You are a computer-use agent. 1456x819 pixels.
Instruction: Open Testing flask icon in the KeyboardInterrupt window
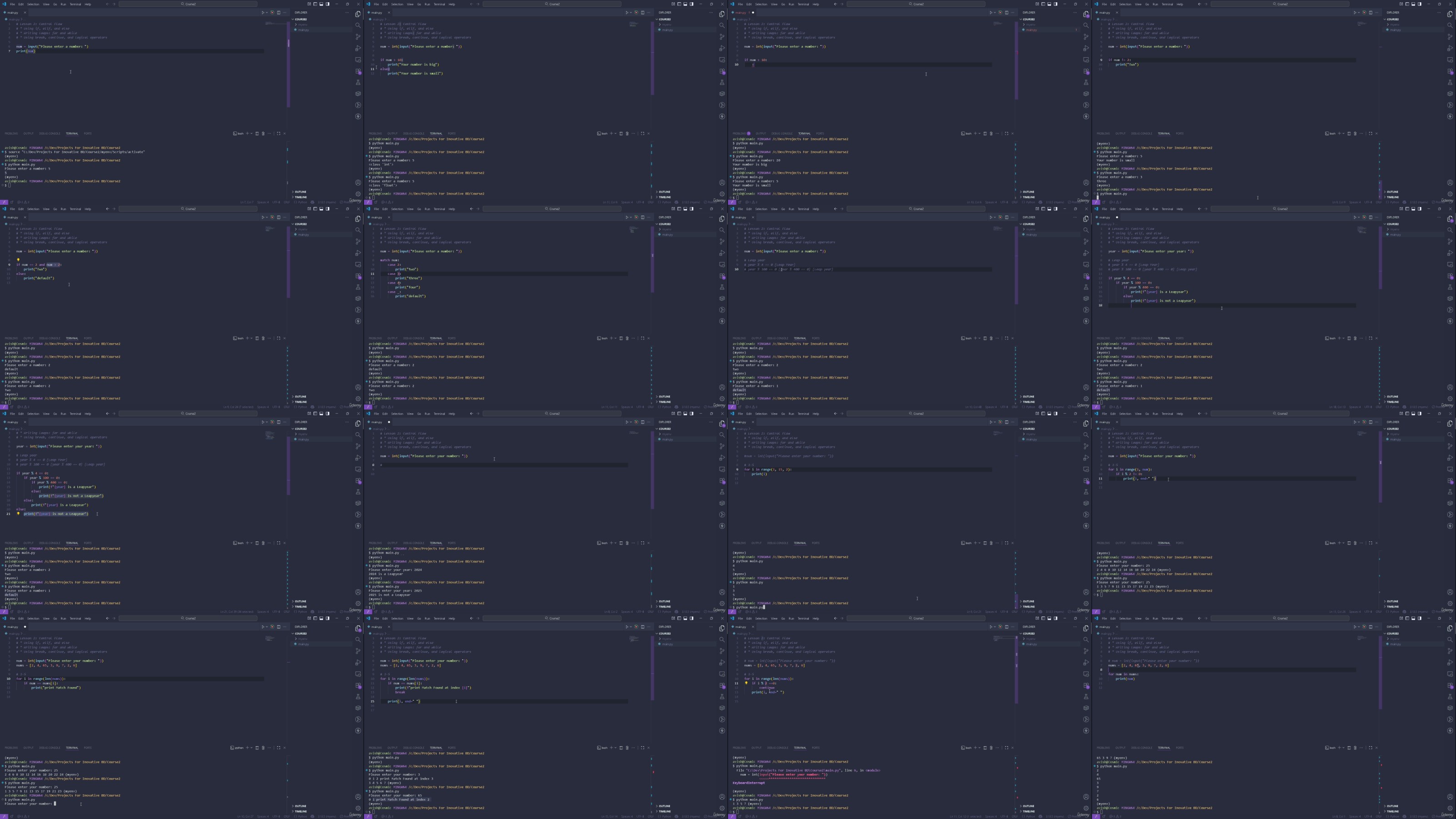1086,697
